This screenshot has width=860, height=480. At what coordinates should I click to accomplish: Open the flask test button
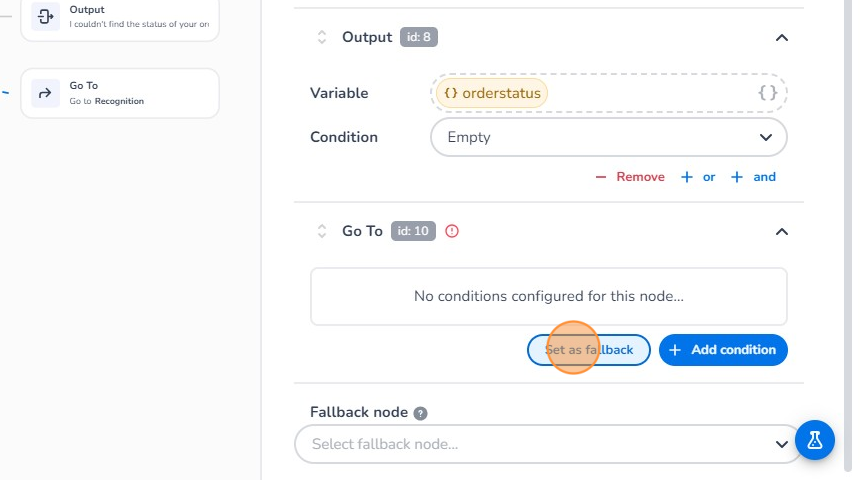[x=815, y=440]
